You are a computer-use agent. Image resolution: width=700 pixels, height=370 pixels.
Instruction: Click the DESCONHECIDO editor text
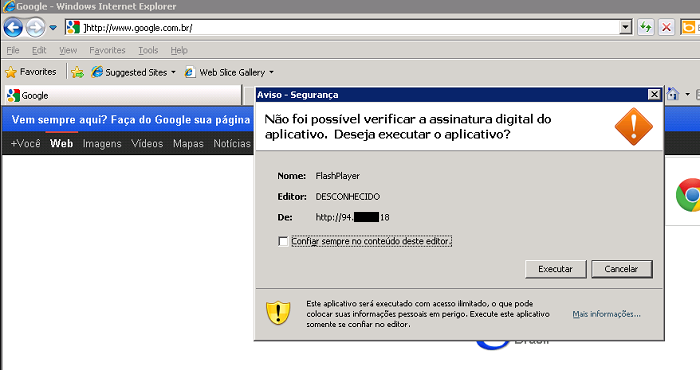pyautogui.click(x=347, y=196)
